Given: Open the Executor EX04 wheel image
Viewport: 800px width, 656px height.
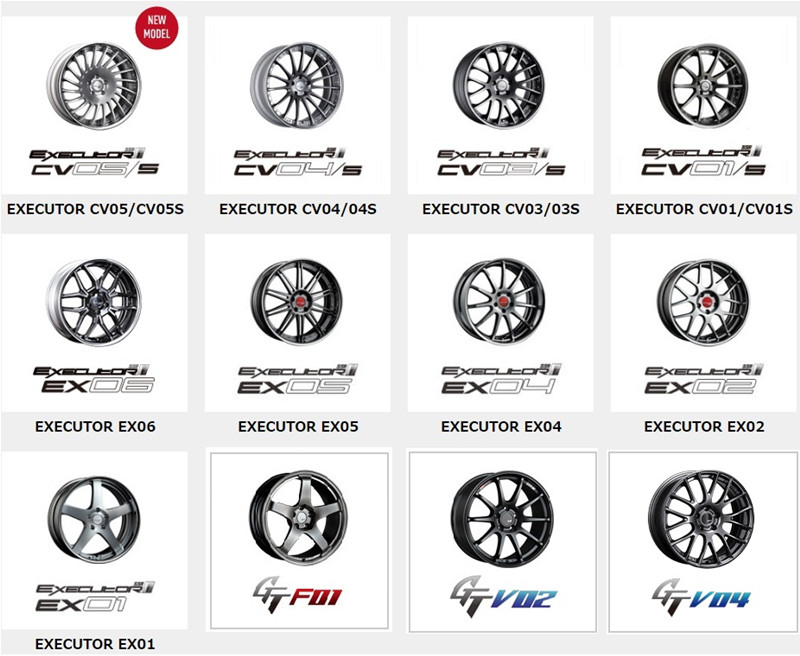Looking at the screenshot, I should click(499, 302).
